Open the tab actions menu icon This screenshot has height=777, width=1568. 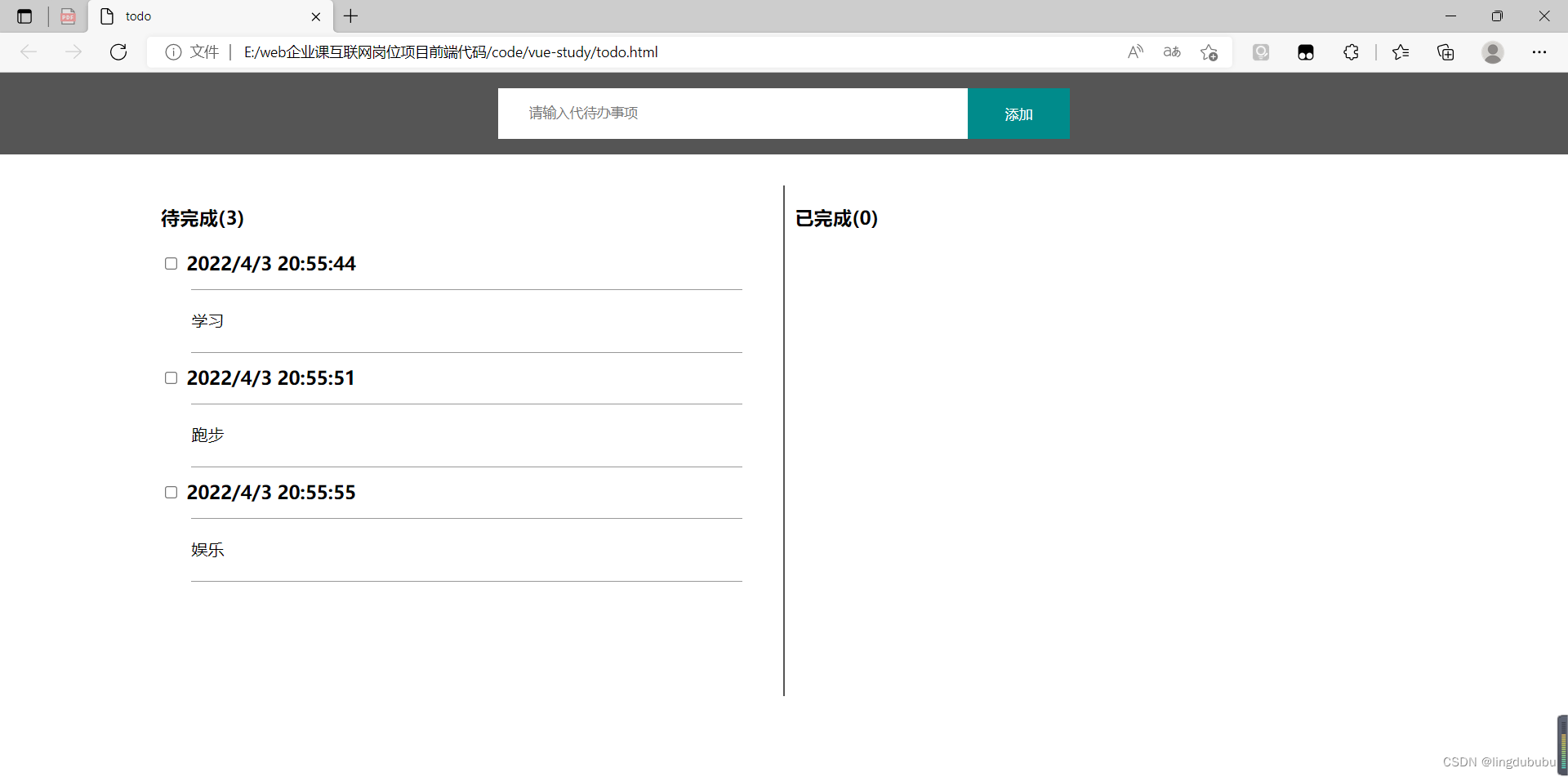click(x=24, y=16)
